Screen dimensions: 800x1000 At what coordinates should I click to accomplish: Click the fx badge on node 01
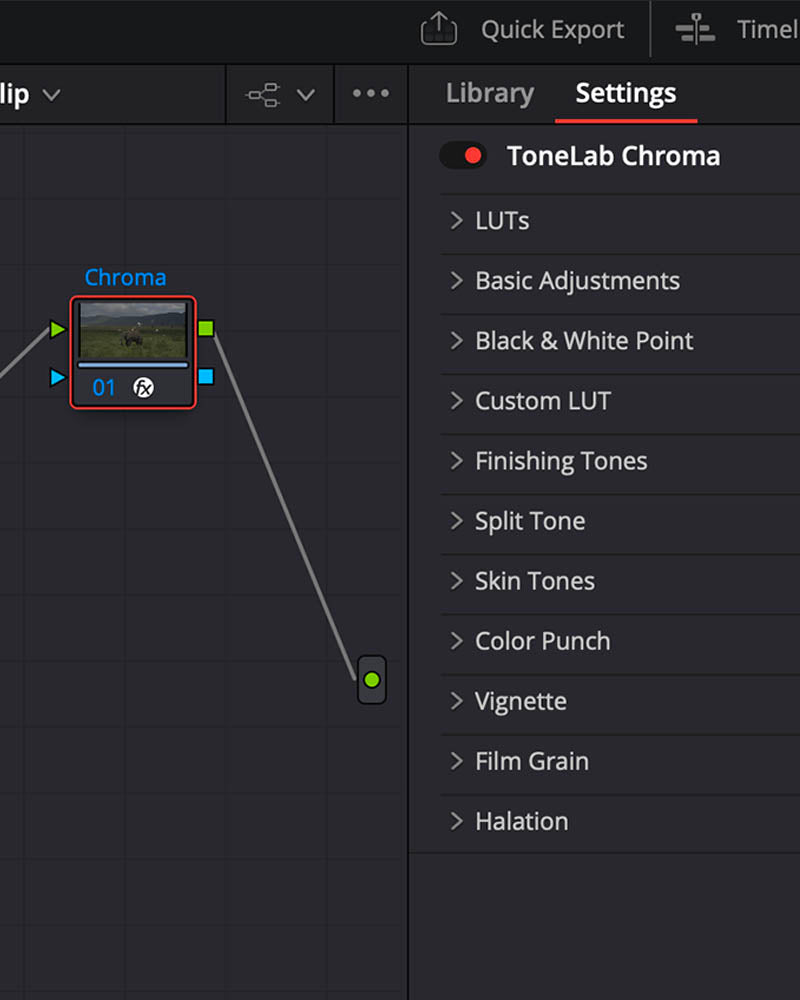pos(144,387)
